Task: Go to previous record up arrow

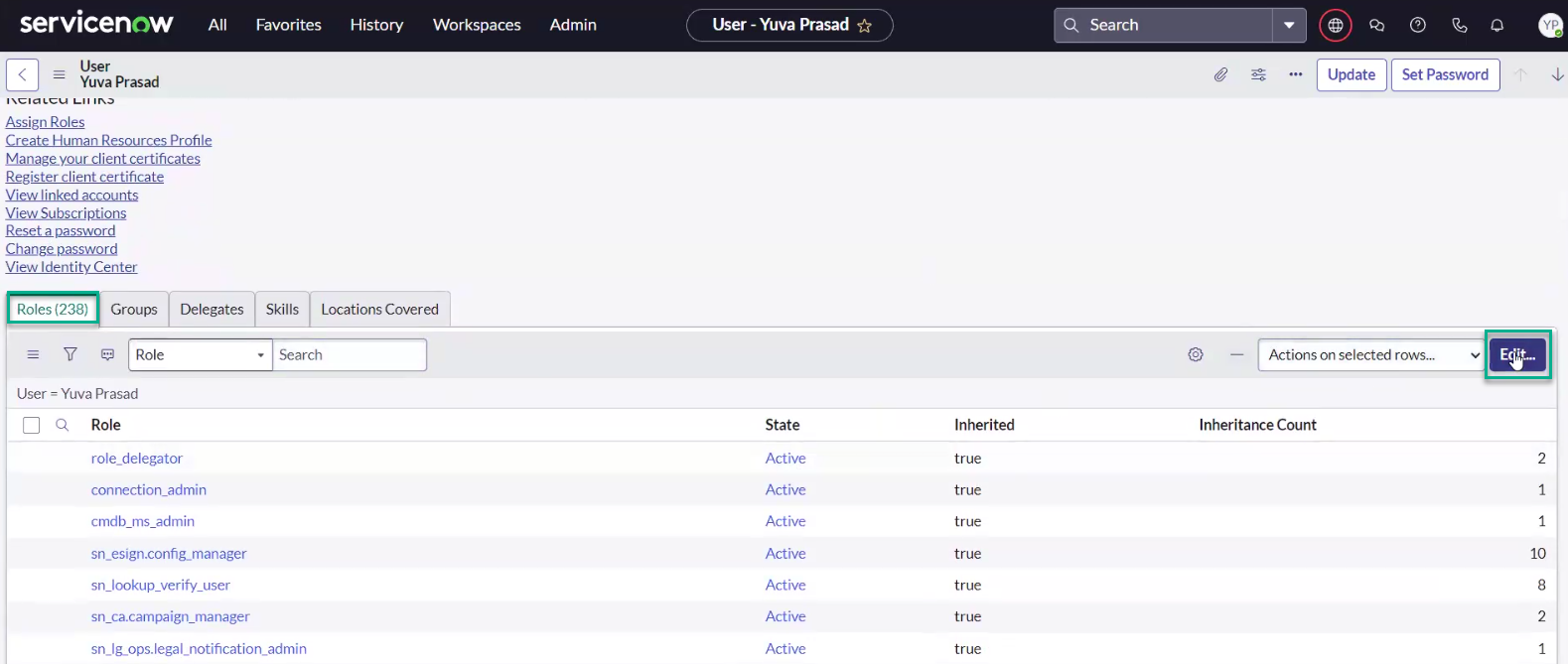Action: (x=1520, y=74)
